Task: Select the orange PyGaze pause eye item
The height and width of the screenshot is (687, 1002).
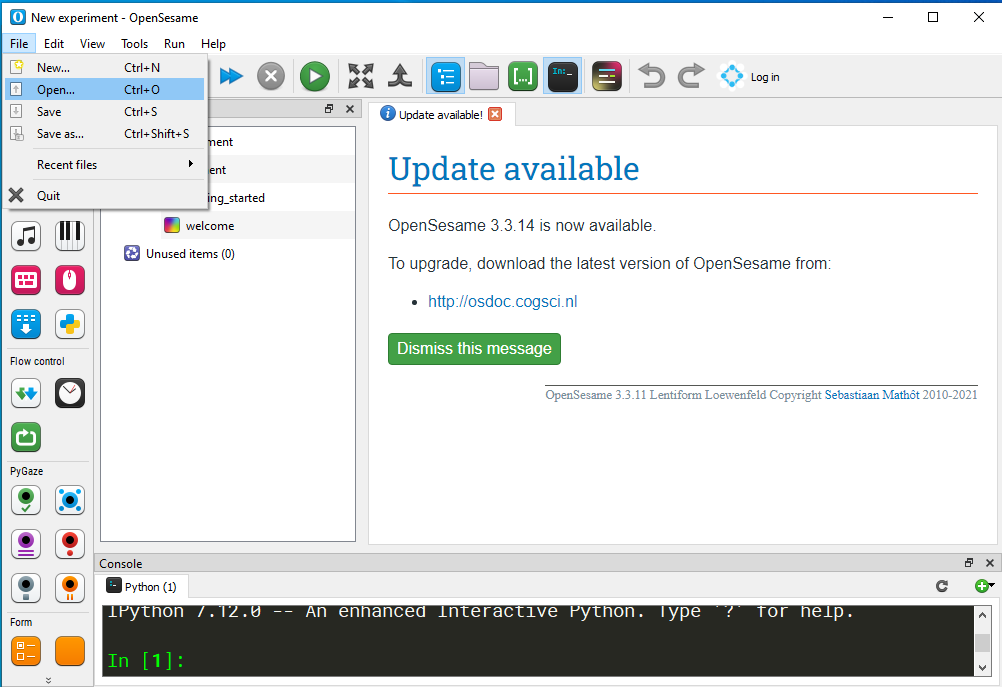Action: 70,588
